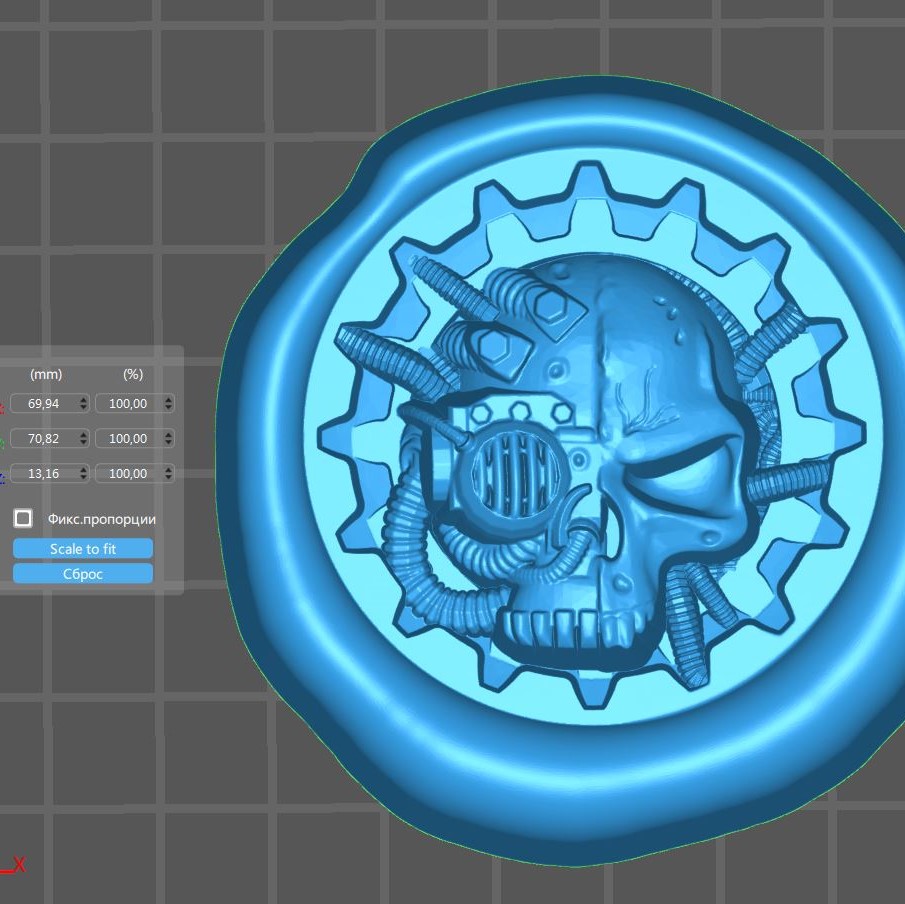Increase the X mm value with its up stepper
This screenshot has height=904, width=905.
pyautogui.click(x=83, y=399)
